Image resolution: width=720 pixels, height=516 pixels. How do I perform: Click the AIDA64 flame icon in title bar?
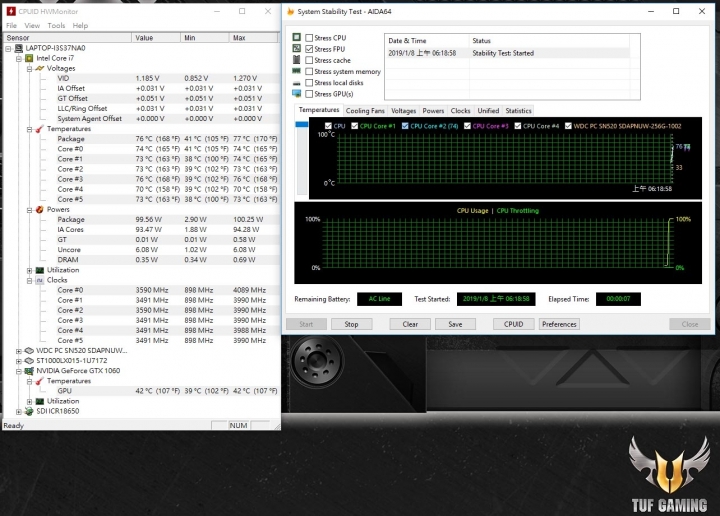tap(290, 11)
